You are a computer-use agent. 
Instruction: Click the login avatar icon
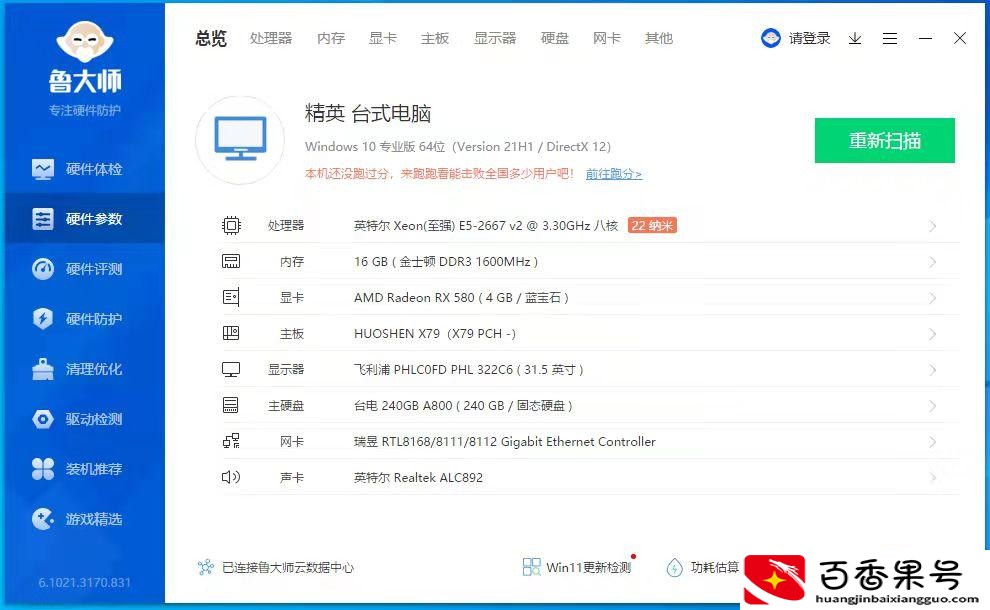(770, 39)
